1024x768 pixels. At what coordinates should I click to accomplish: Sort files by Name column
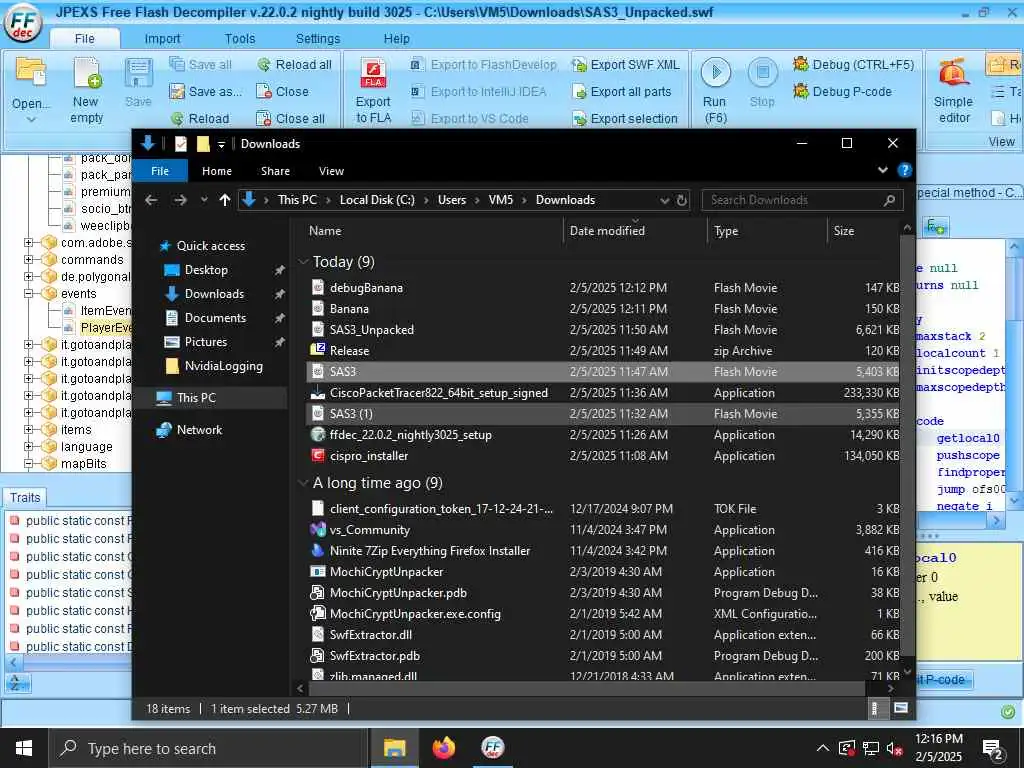325,231
